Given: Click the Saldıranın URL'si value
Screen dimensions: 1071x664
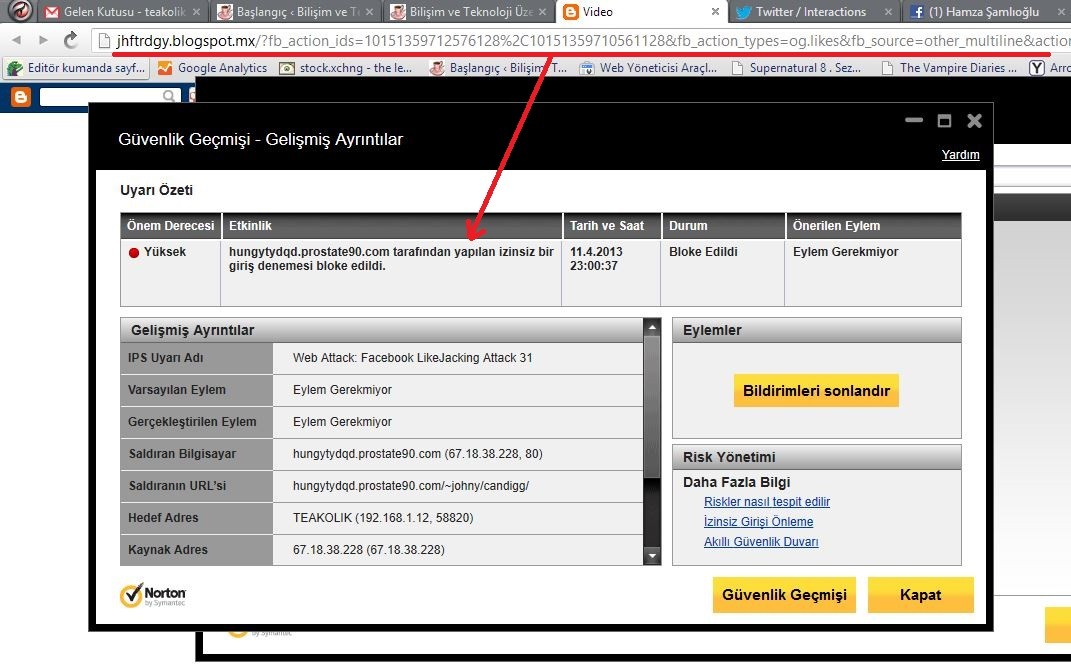Looking at the screenshot, I should tap(411, 486).
